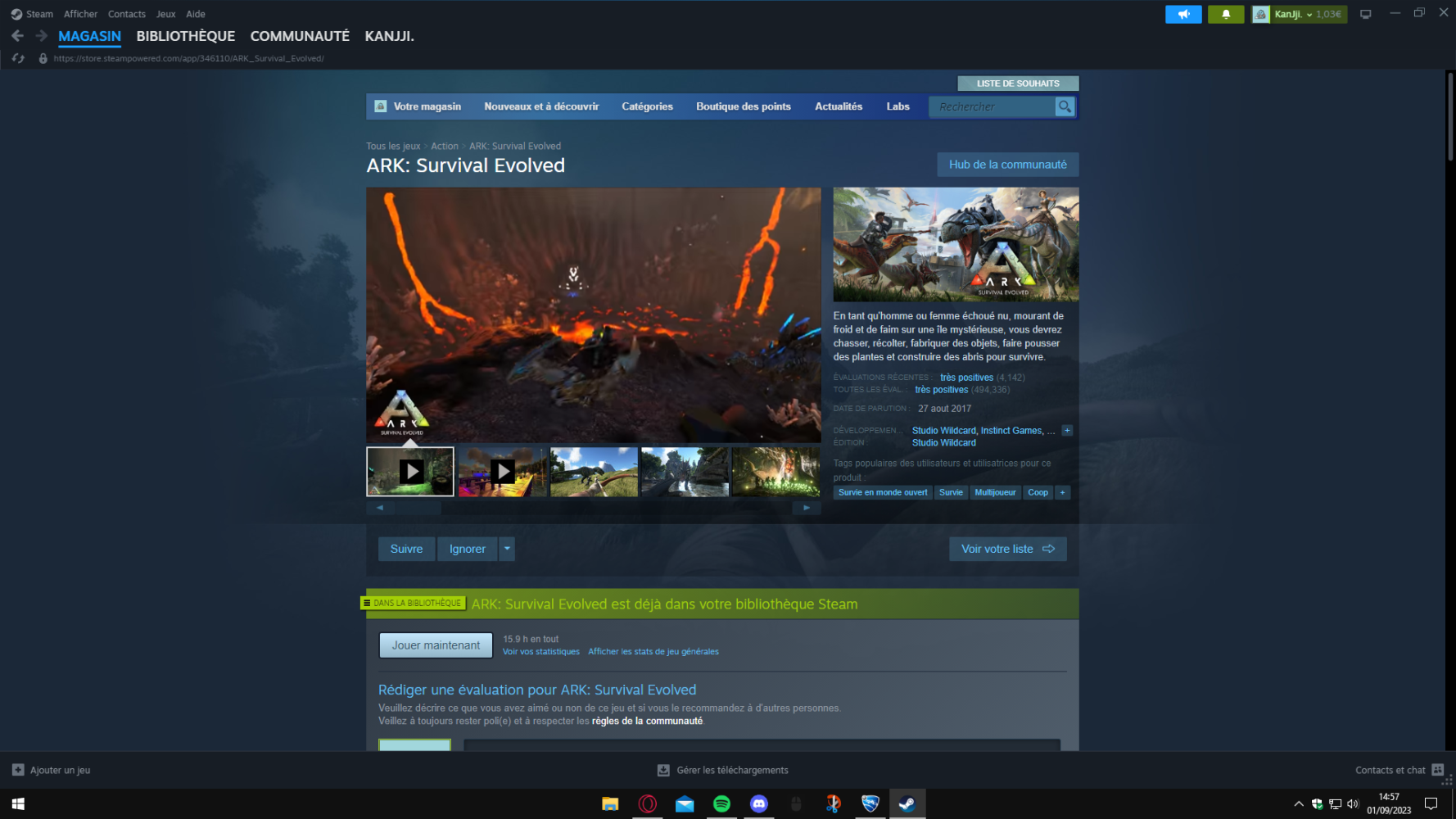Open the Labs store link
The width and height of the screenshot is (1456, 819).
point(898,106)
